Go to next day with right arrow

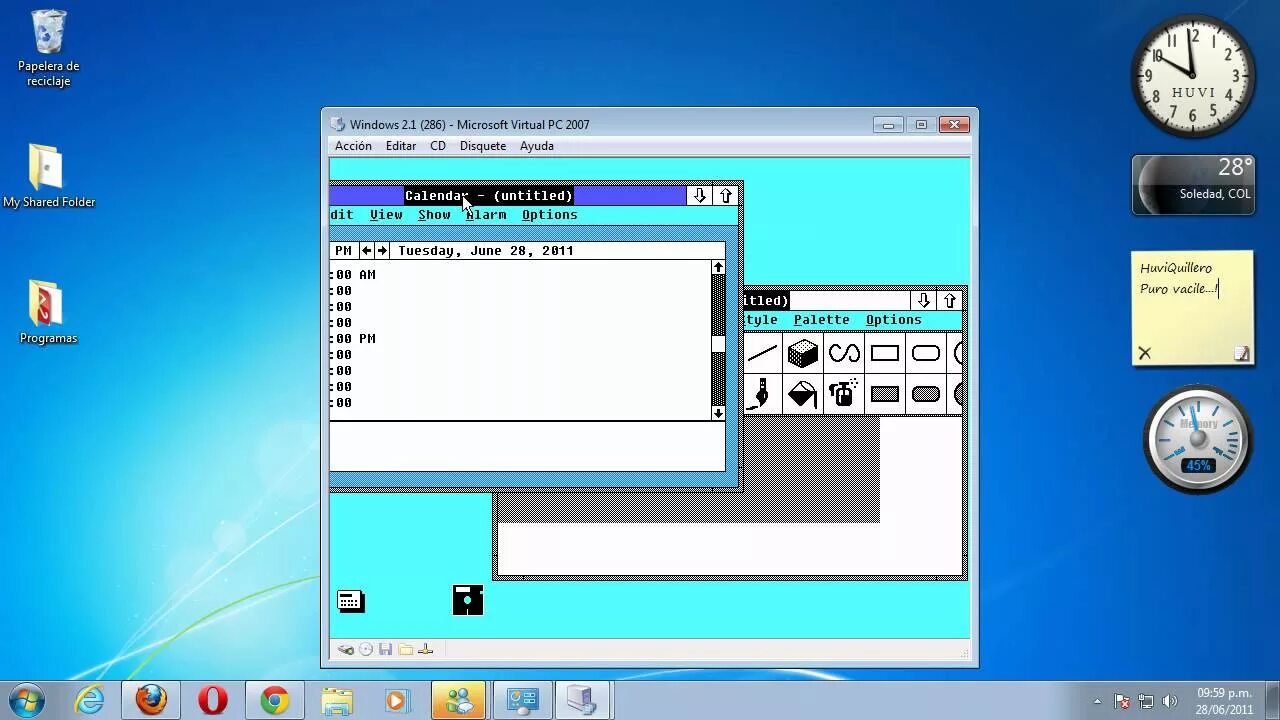(x=382, y=251)
